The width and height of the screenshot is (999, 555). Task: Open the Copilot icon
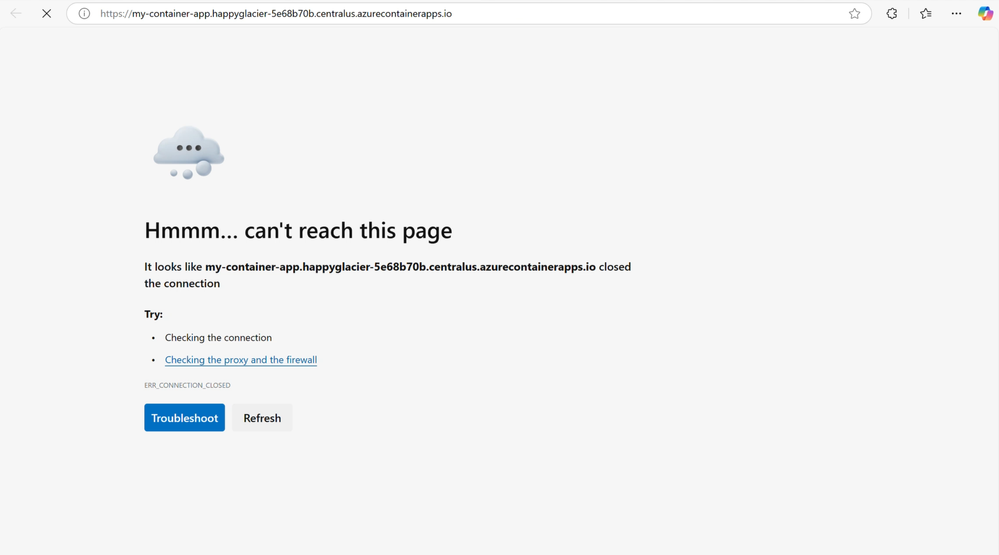985,13
